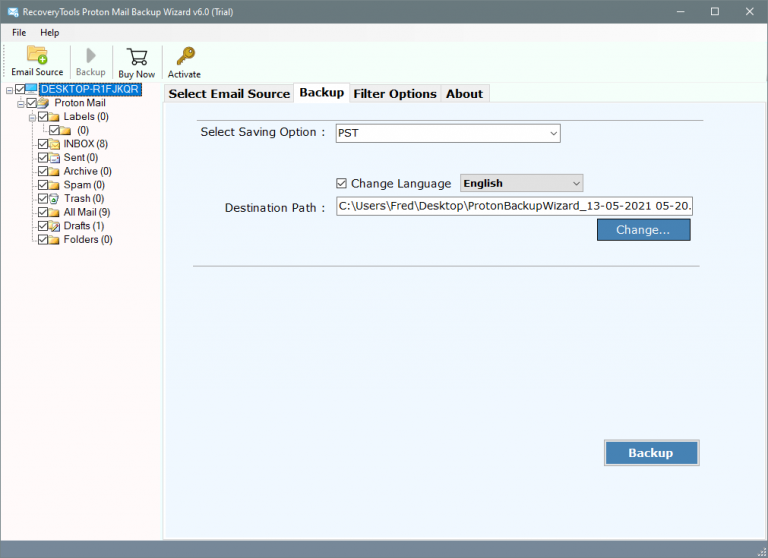Collapse the Labels tree node
The height and width of the screenshot is (558, 768).
[x=32, y=118]
